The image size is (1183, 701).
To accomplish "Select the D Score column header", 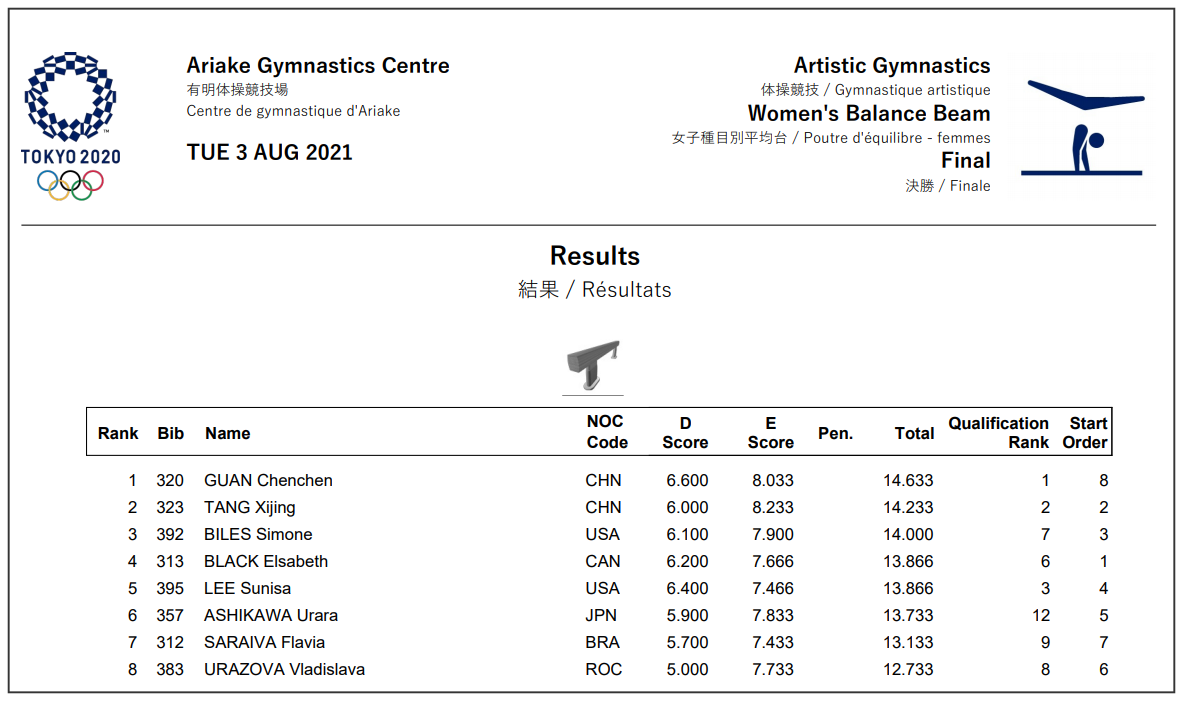I will click(685, 433).
